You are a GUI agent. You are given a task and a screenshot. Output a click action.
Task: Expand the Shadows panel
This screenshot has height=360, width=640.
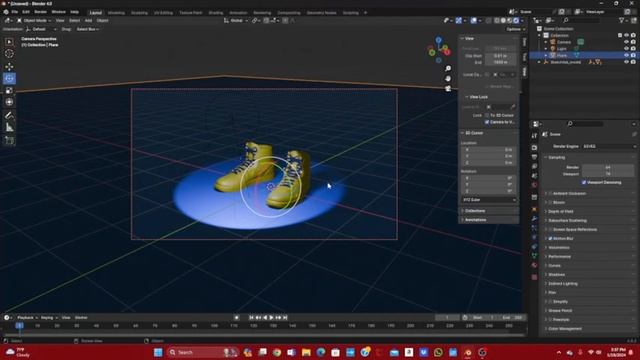pos(556,275)
